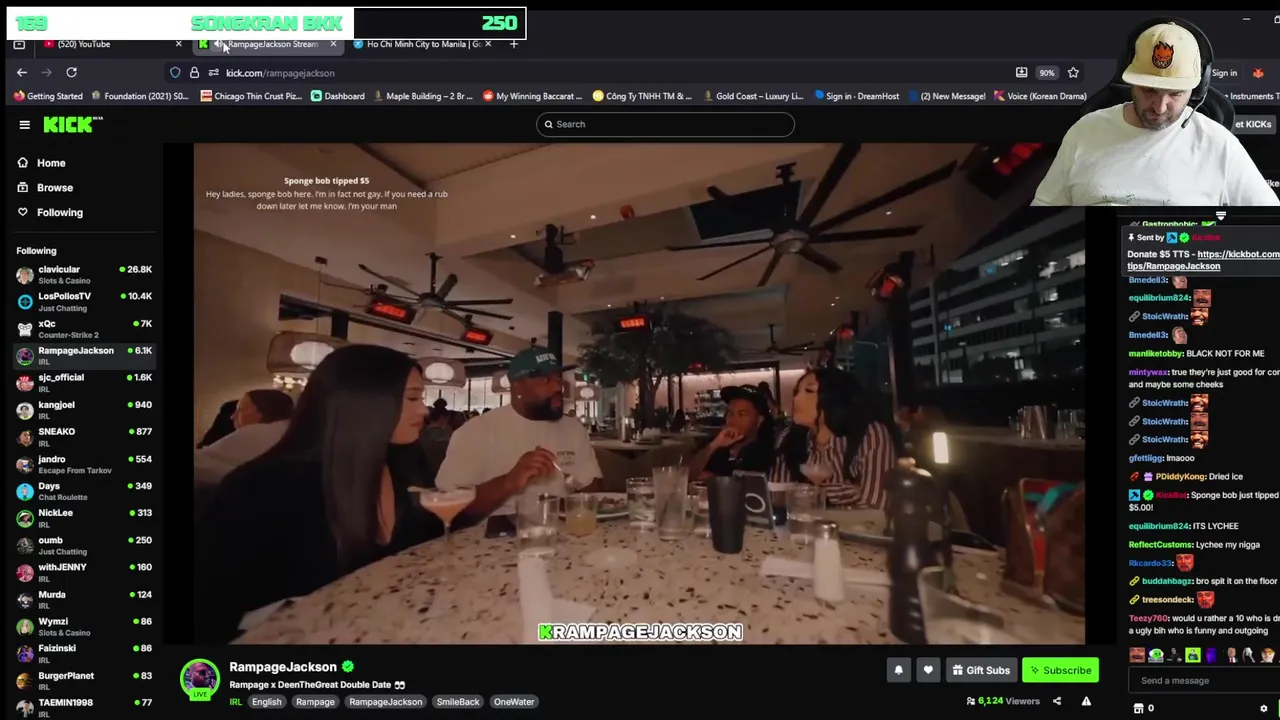Close the Ho Chi Minh City tab
Viewport: 1280px width, 720px height.
488,44
